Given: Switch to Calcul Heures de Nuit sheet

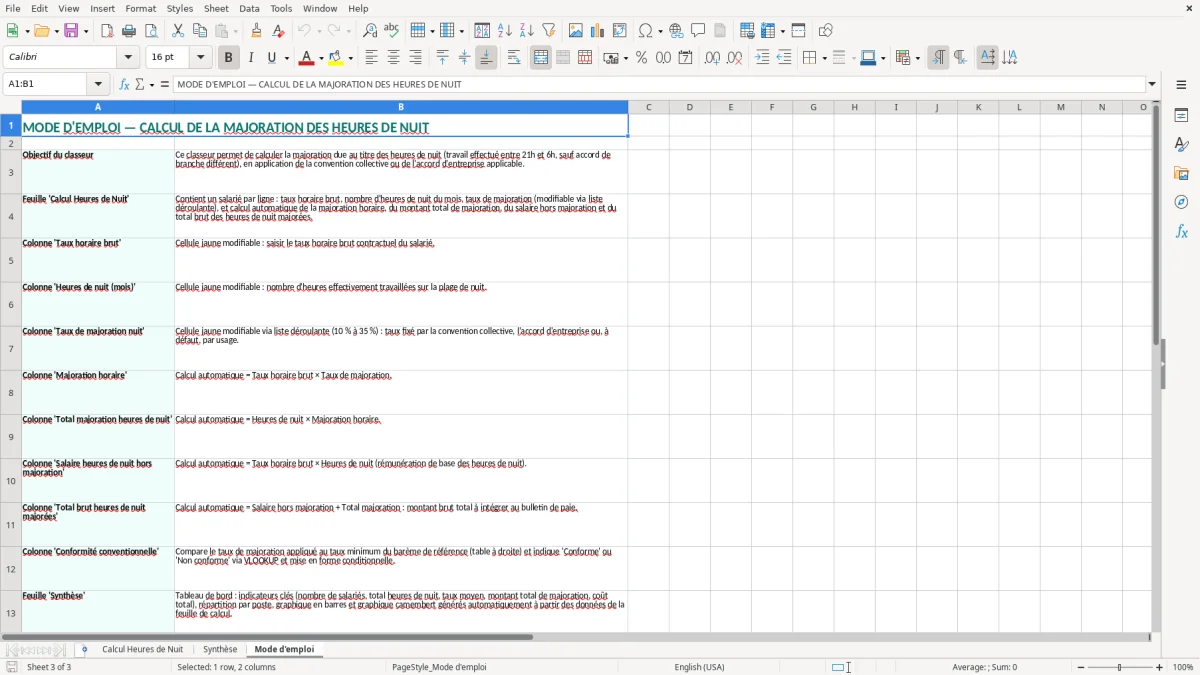Looking at the screenshot, I should pyautogui.click(x=142, y=650).
